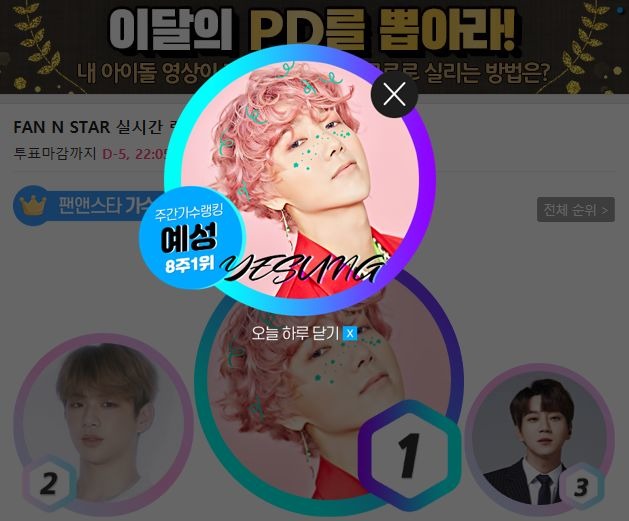This screenshot has height=521, width=629.
Task: Click the gold crown icon
Action: tap(33, 205)
